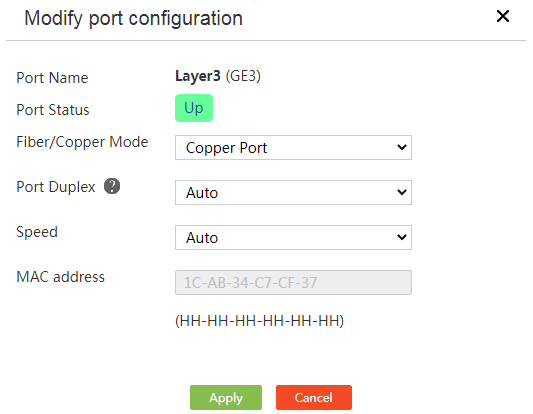Click the Layer3 (GE3) port name text
The height and width of the screenshot is (414, 533).
click(x=218, y=76)
